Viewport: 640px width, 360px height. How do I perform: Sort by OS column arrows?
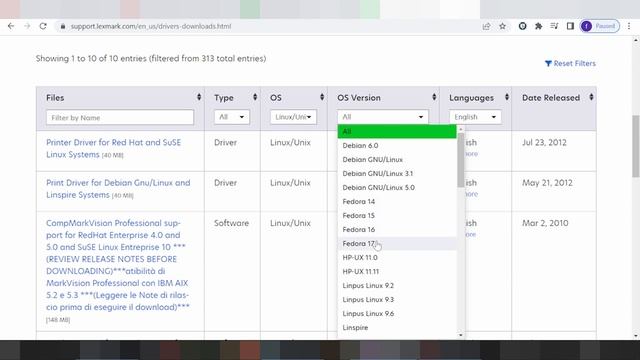pyautogui.click(x=322, y=97)
